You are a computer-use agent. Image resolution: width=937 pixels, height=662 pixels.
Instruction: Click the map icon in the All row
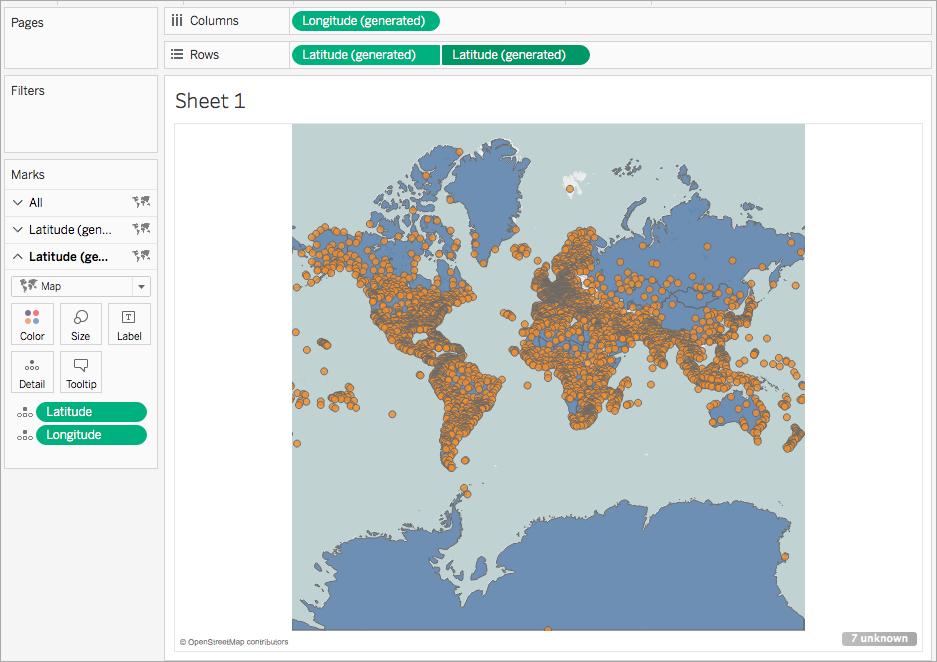pyautogui.click(x=141, y=202)
